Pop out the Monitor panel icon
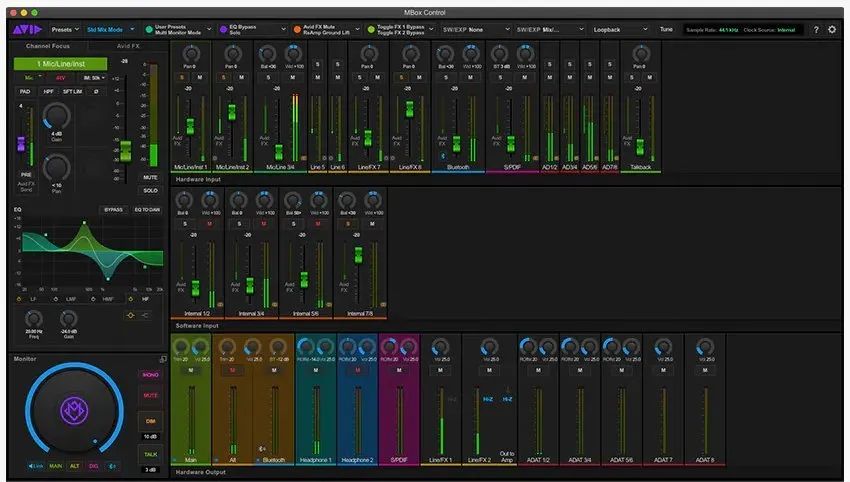The image size is (850, 482). [163, 359]
